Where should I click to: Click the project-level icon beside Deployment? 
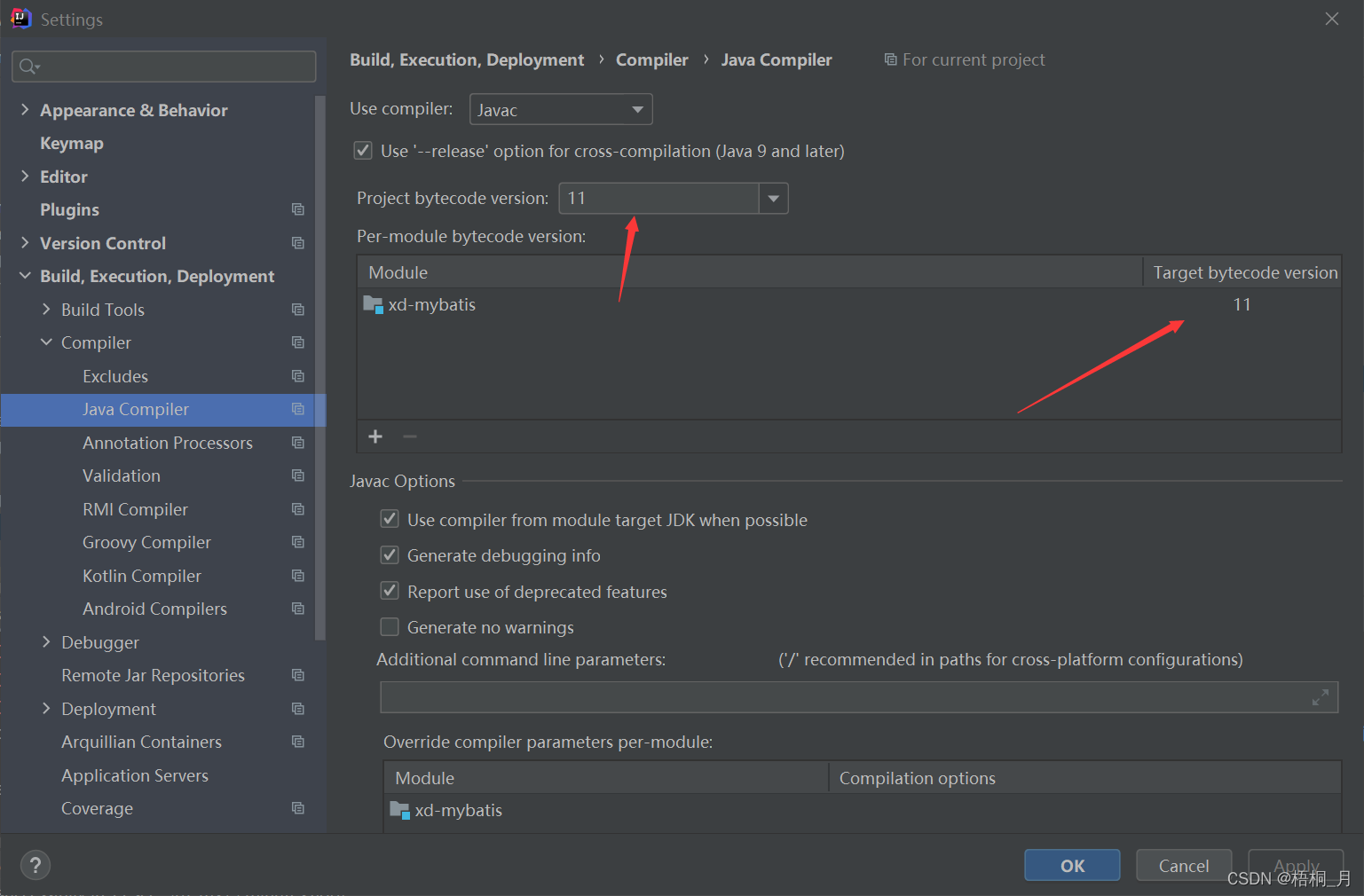tap(298, 709)
